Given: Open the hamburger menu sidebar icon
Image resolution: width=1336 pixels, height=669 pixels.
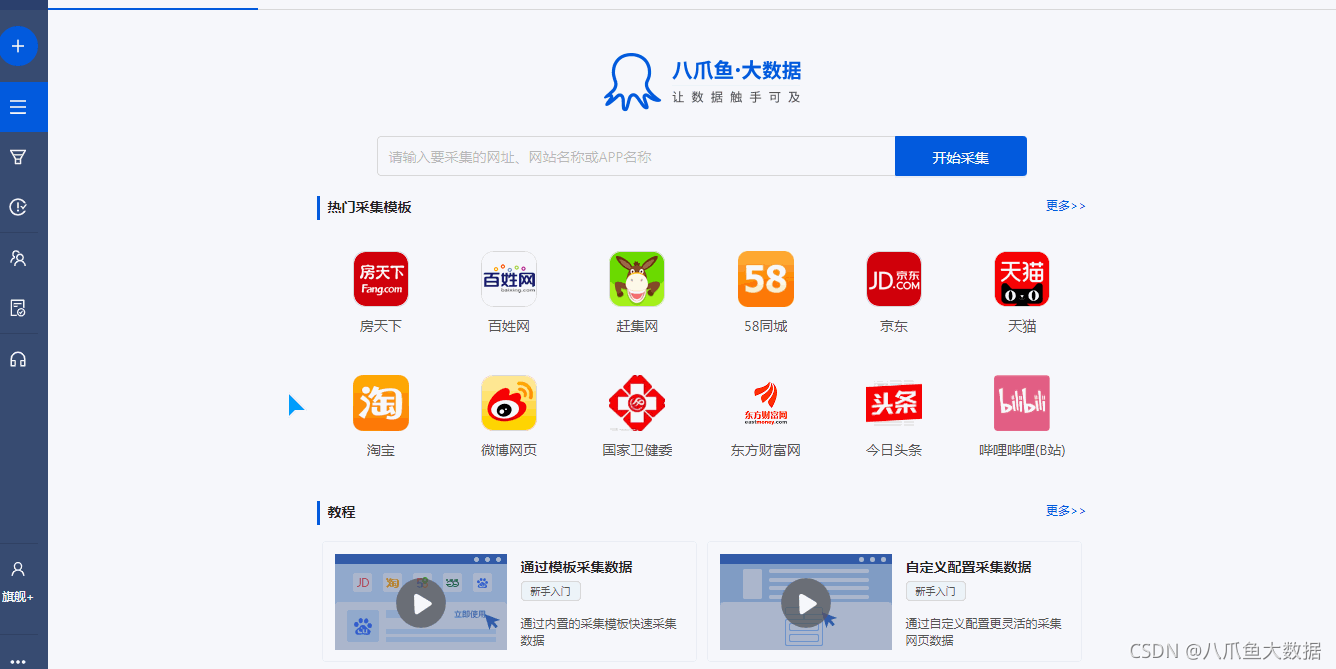Looking at the screenshot, I should click(18, 107).
